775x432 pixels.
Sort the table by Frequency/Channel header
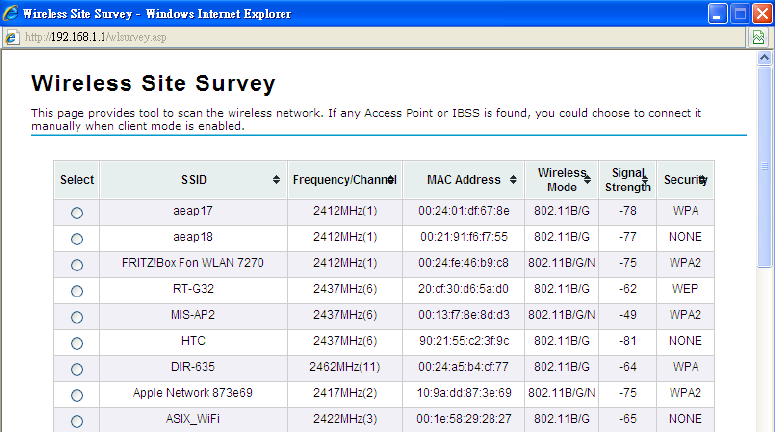(344, 180)
